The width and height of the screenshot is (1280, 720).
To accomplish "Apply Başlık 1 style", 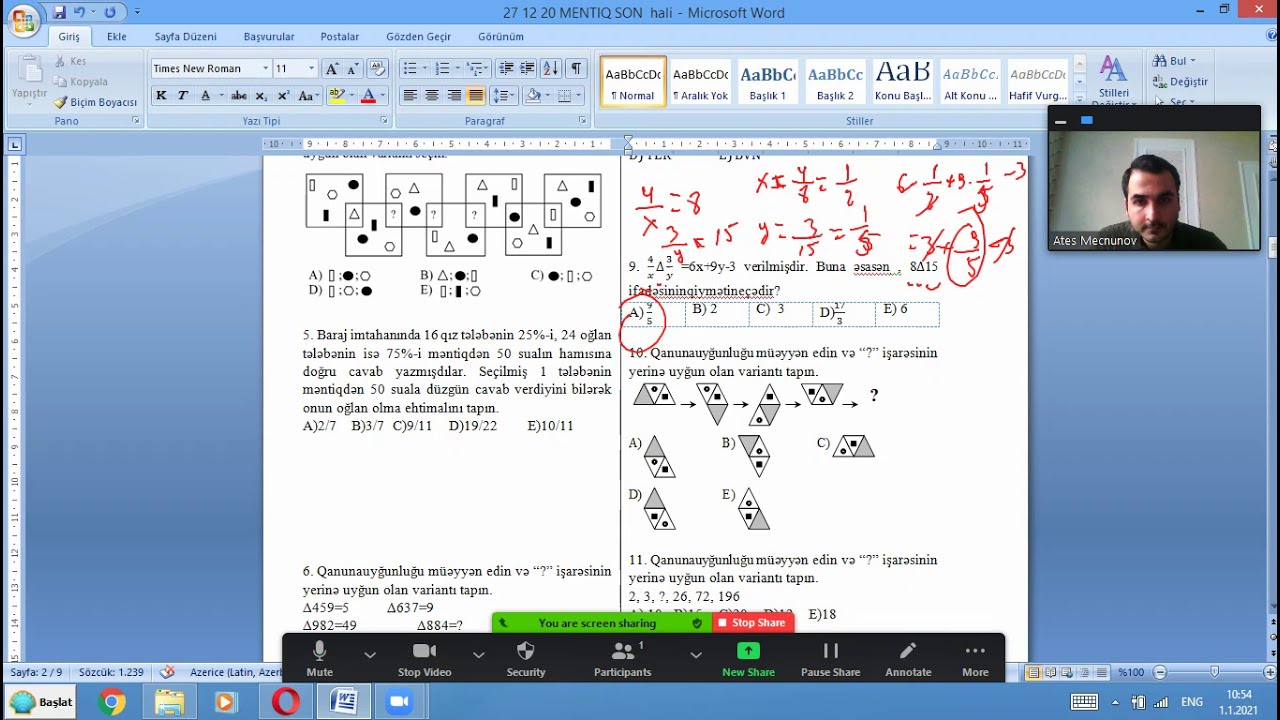I will point(768,82).
